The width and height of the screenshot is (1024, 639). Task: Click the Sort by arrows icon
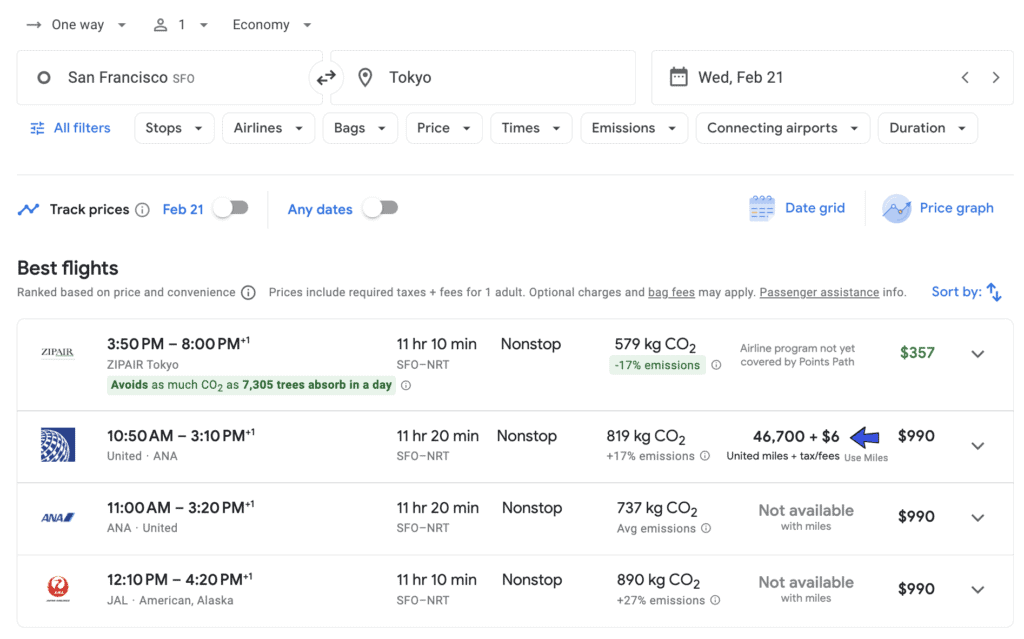pos(993,292)
